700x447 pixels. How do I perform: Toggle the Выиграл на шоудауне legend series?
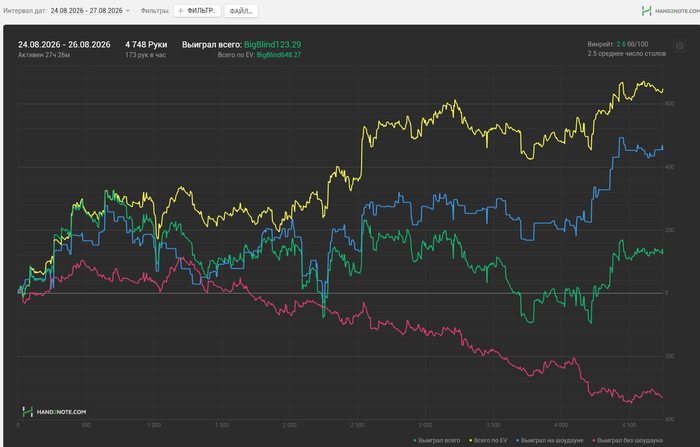click(550, 440)
